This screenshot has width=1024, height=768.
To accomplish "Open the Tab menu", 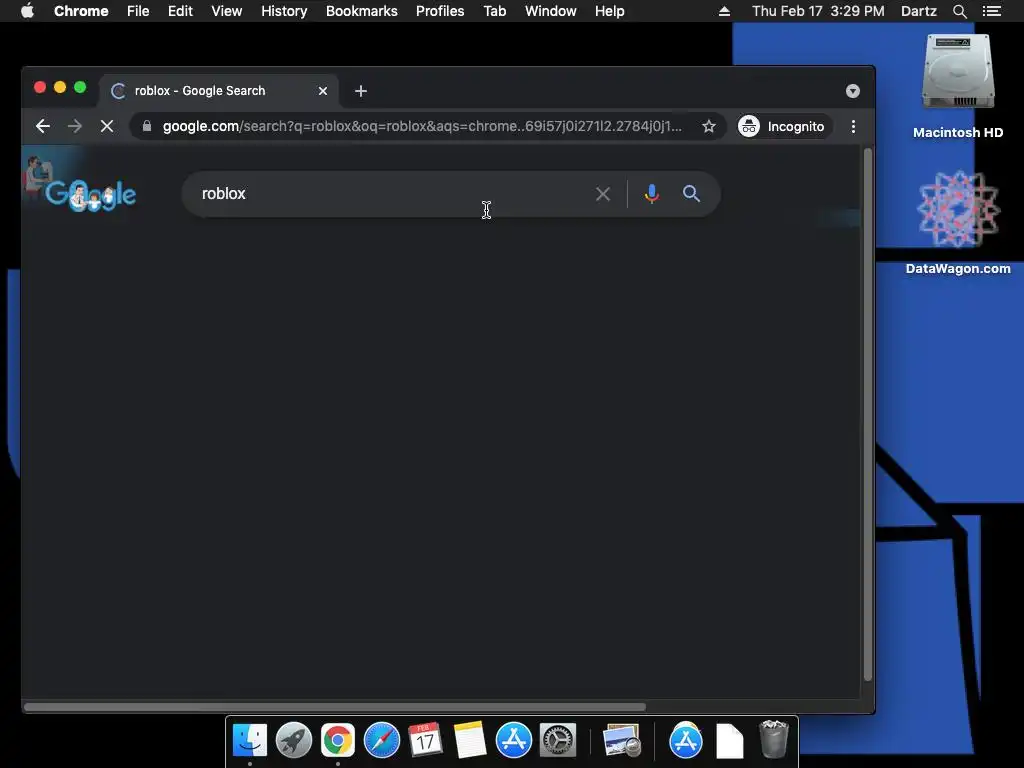I will (494, 11).
